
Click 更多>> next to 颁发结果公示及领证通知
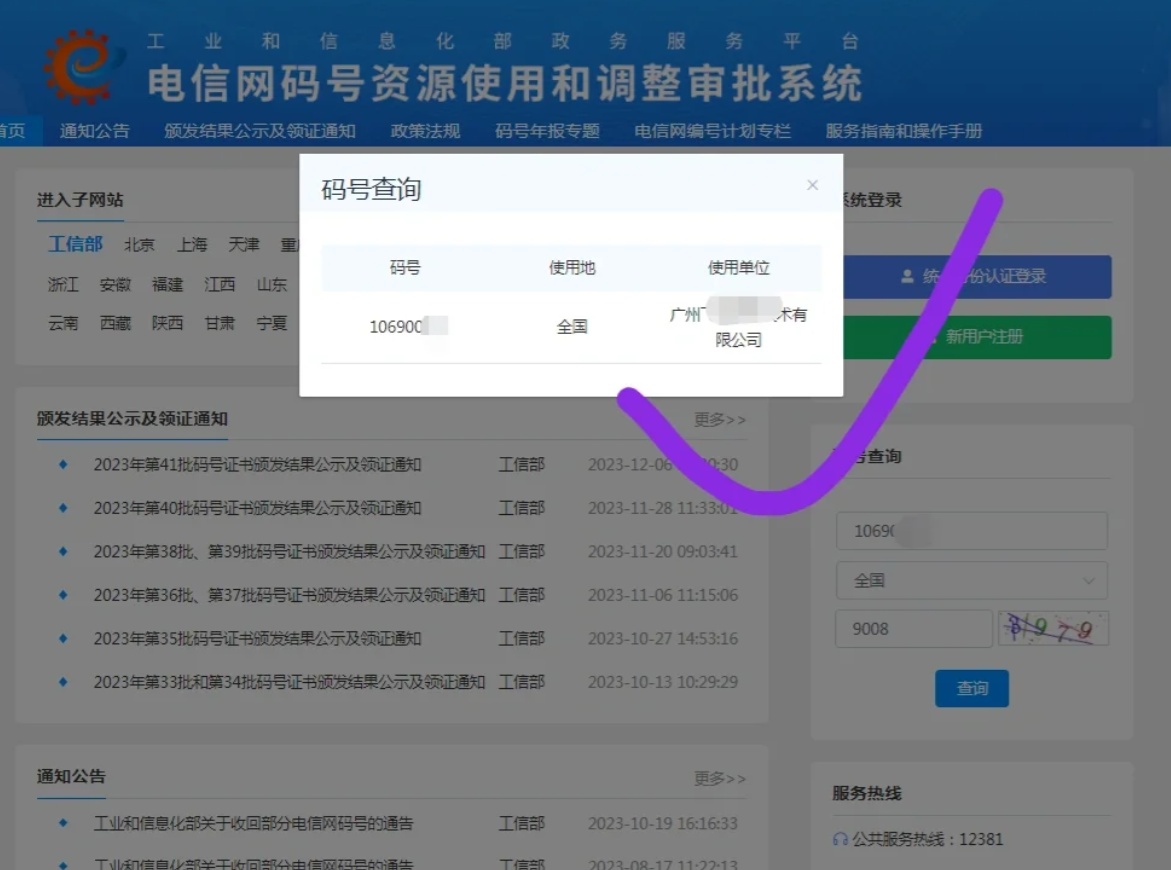pos(719,420)
